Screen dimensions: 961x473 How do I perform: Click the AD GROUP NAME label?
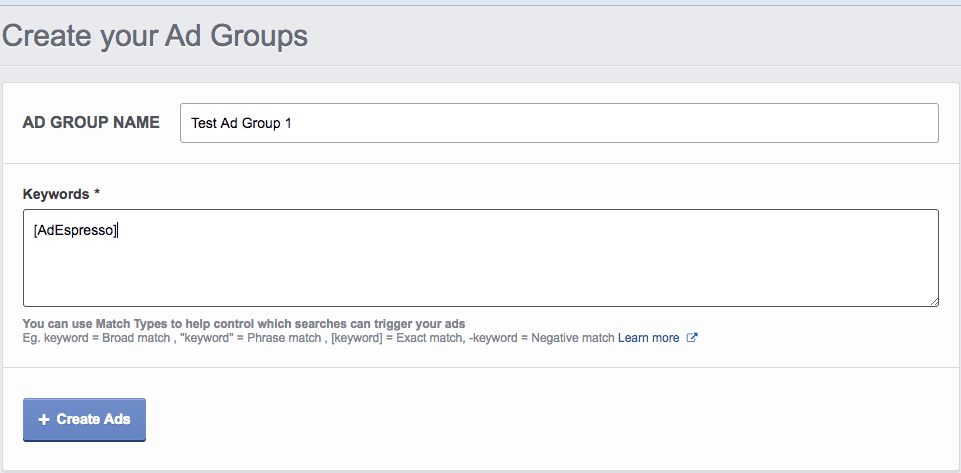pos(91,122)
